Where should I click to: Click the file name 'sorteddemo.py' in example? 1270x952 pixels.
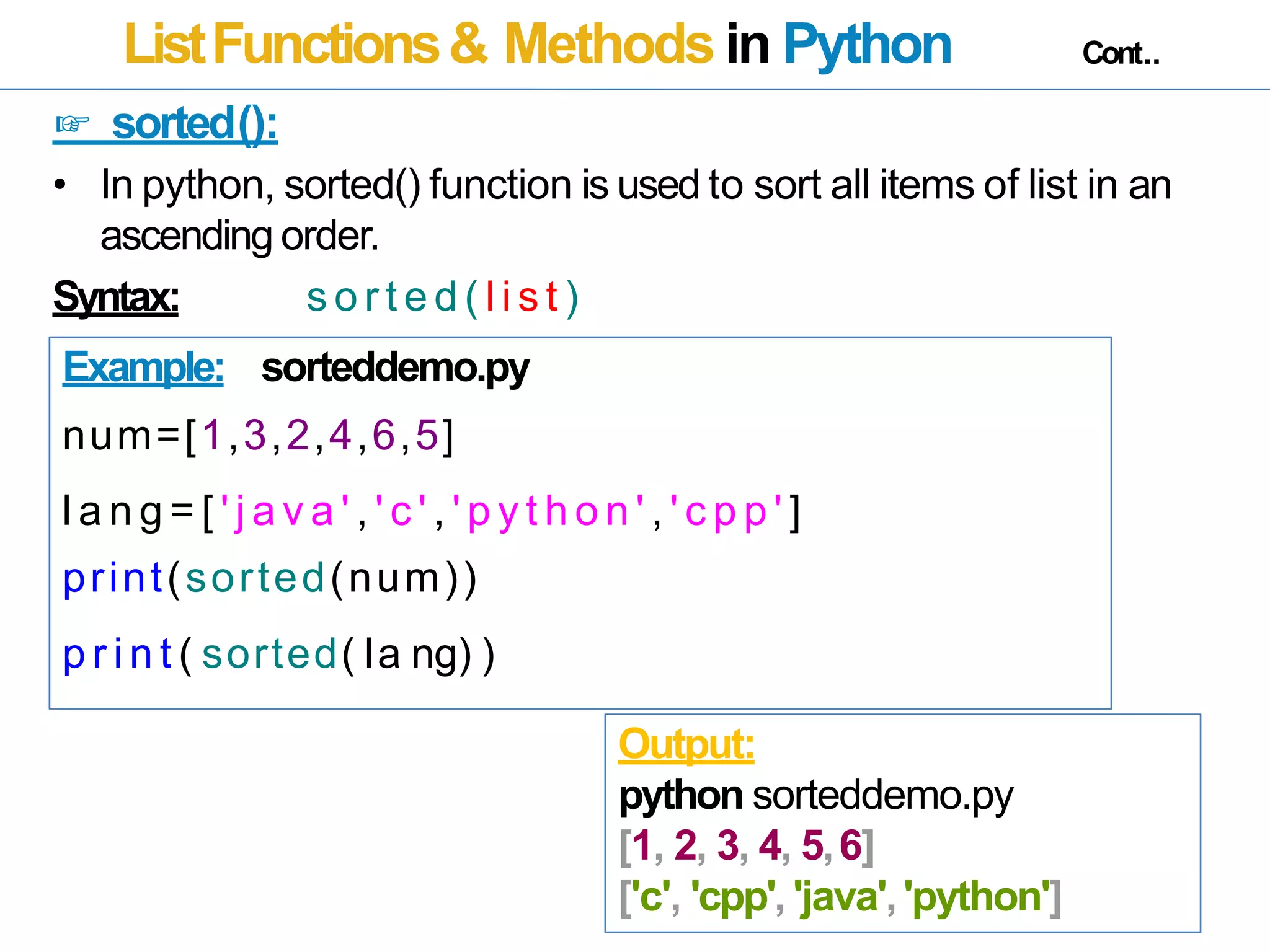point(395,369)
